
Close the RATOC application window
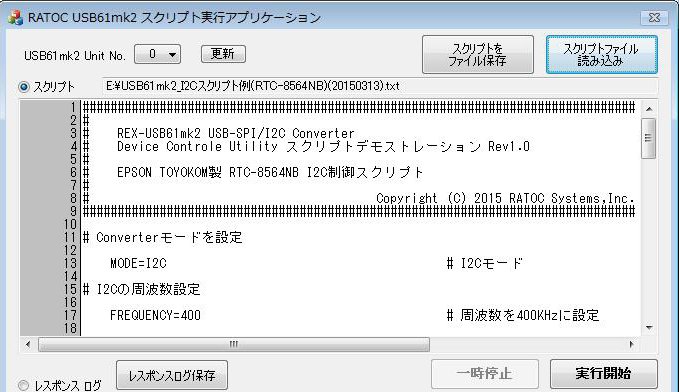point(654,18)
